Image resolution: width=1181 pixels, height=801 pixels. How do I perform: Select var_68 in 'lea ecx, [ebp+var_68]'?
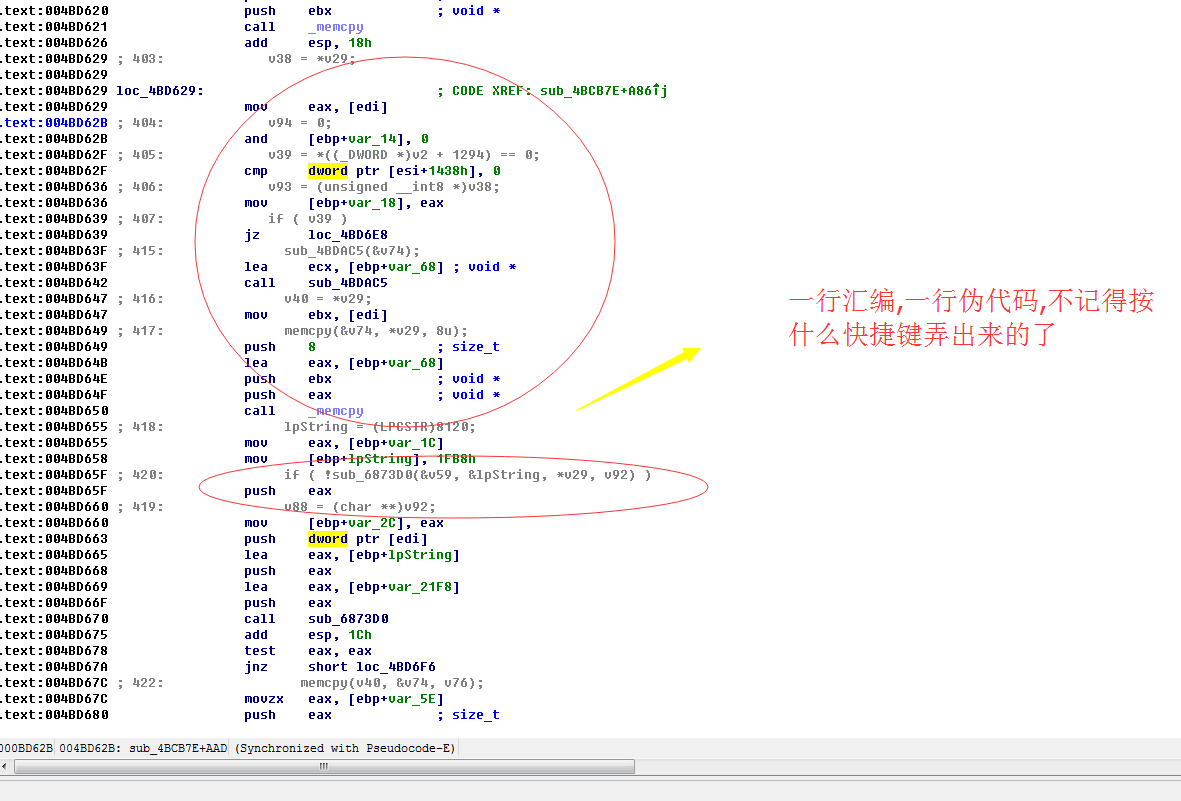(x=411, y=268)
